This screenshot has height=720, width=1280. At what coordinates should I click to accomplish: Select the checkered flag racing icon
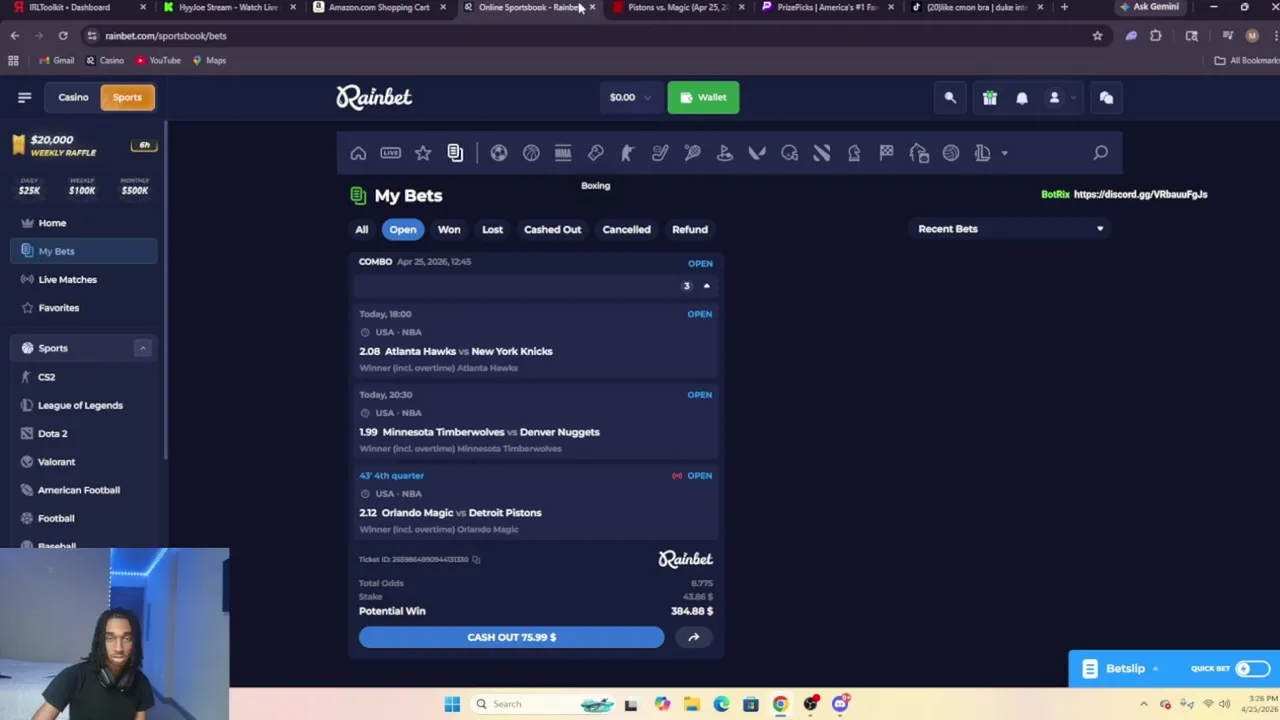coord(886,153)
